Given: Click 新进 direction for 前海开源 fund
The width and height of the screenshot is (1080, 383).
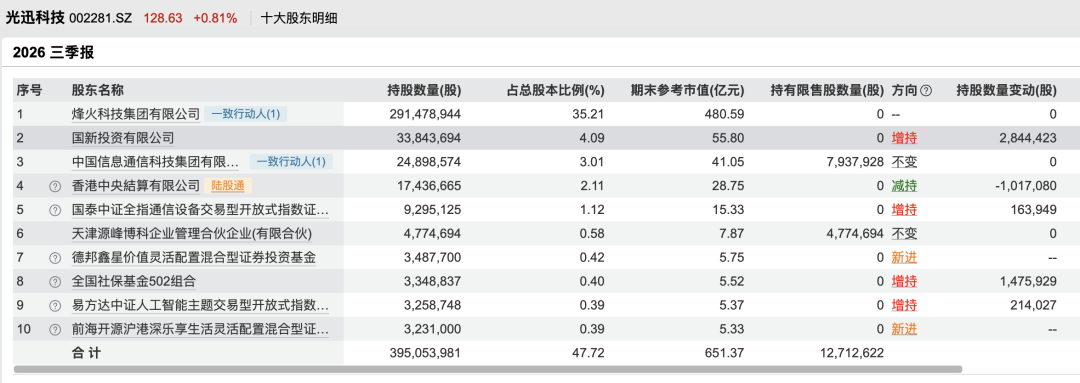Looking at the screenshot, I should click(x=904, y=330).
